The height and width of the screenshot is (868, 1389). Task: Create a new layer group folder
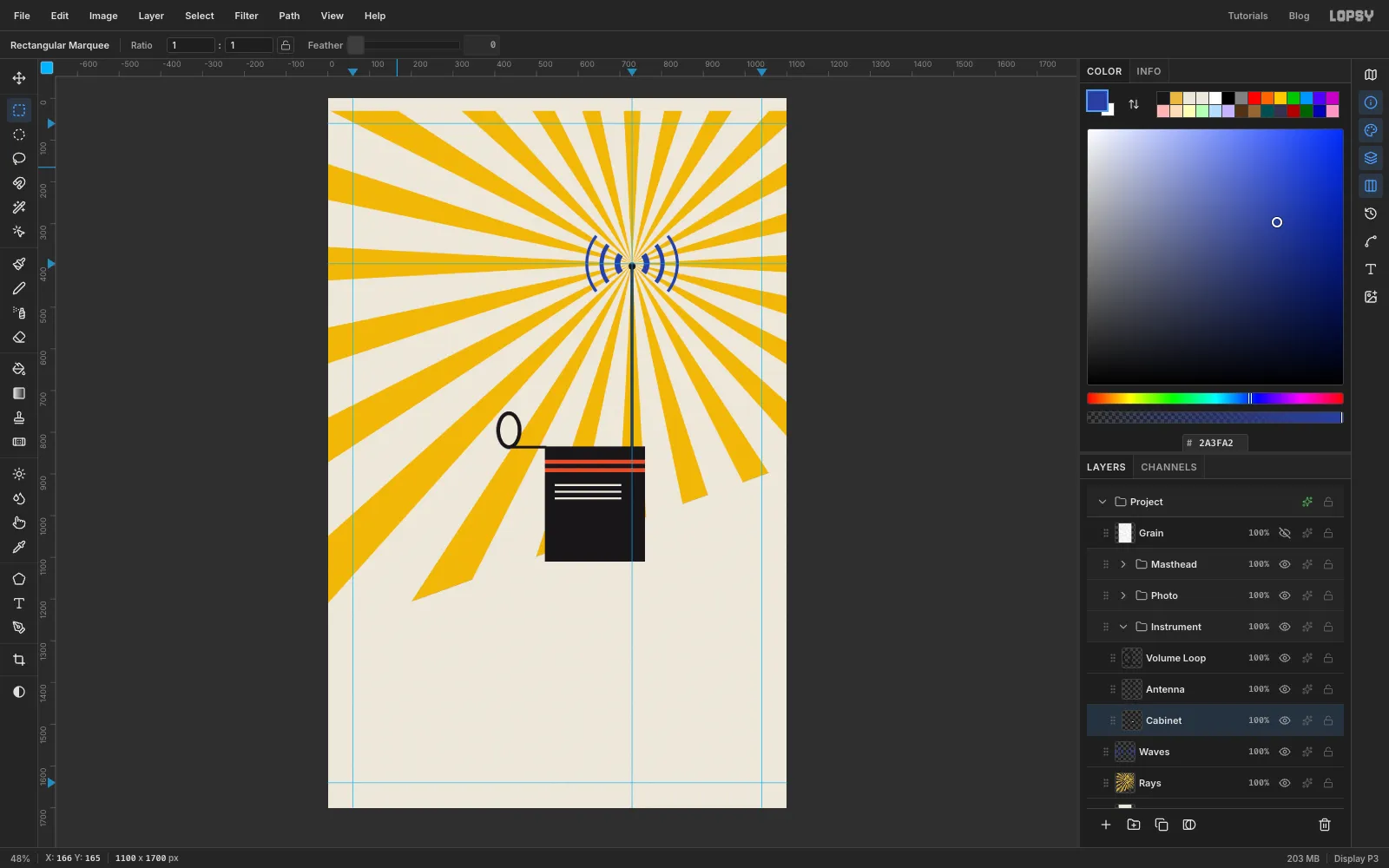click(x=1134, y=825)
